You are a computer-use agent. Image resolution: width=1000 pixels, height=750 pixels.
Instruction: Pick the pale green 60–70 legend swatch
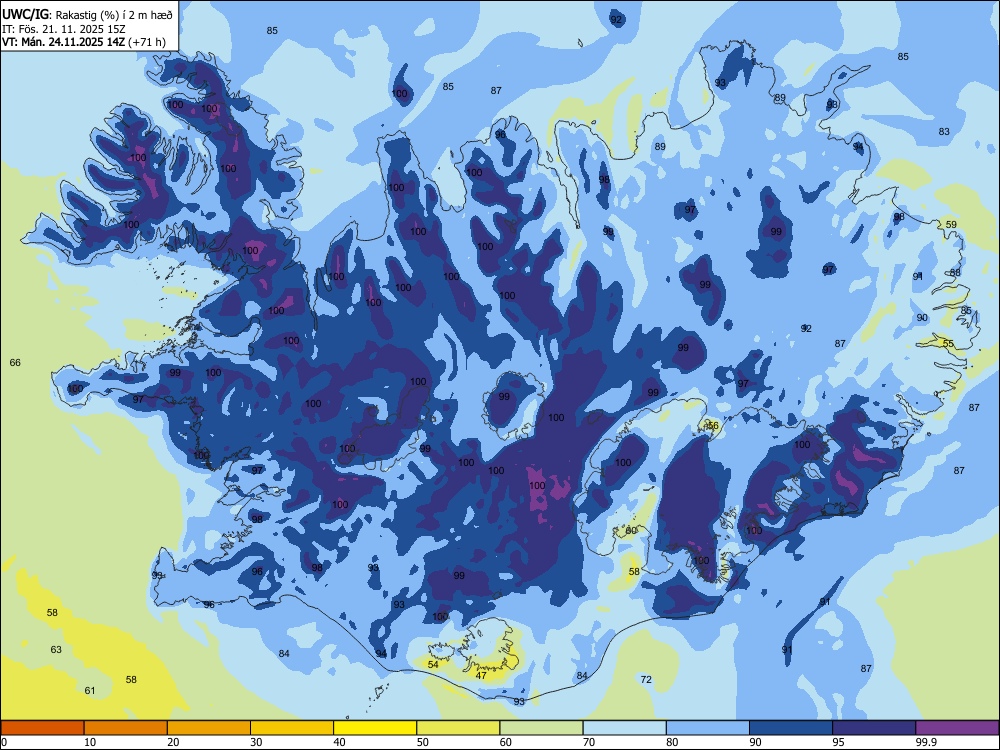pos(541,728)
